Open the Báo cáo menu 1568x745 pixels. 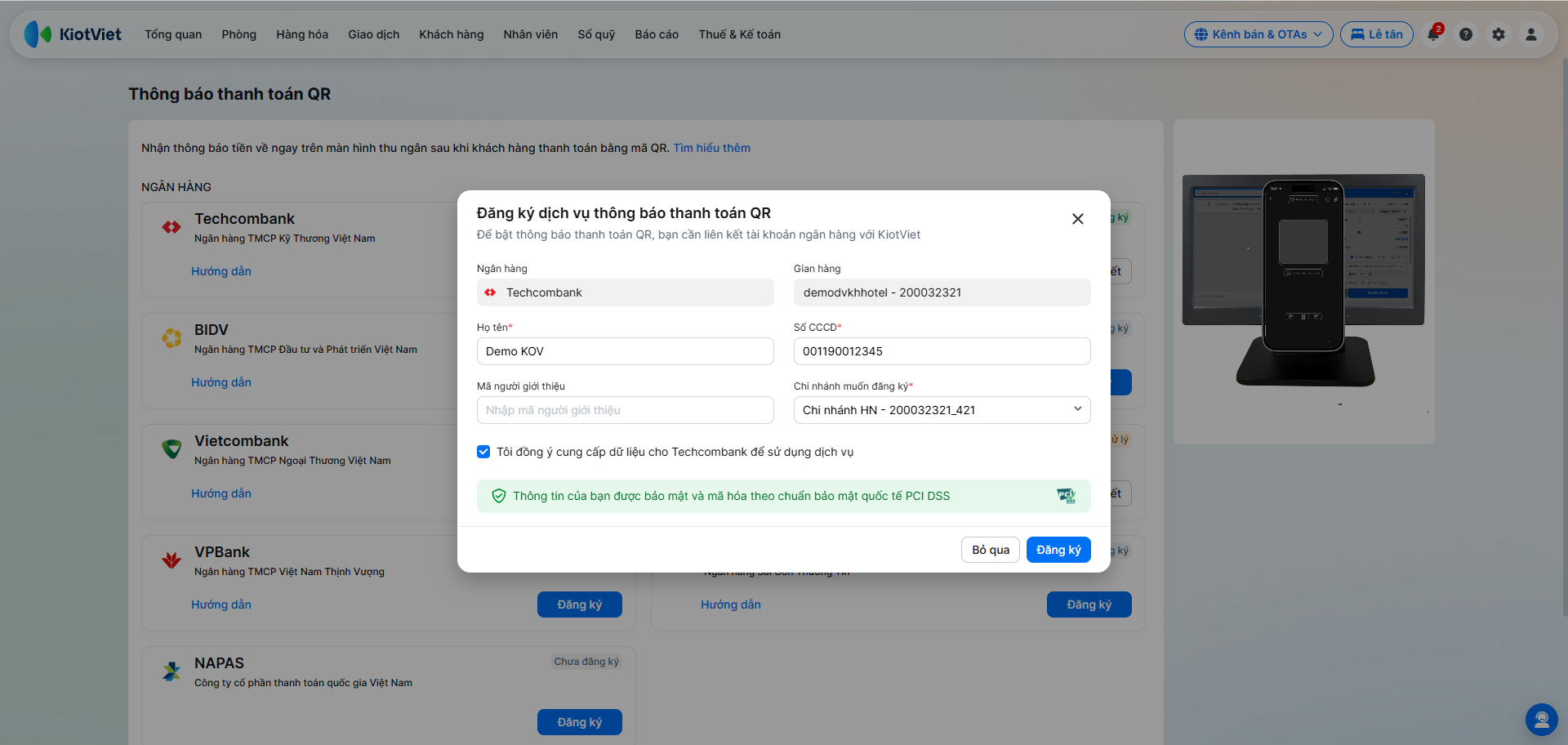click(657, 34)
